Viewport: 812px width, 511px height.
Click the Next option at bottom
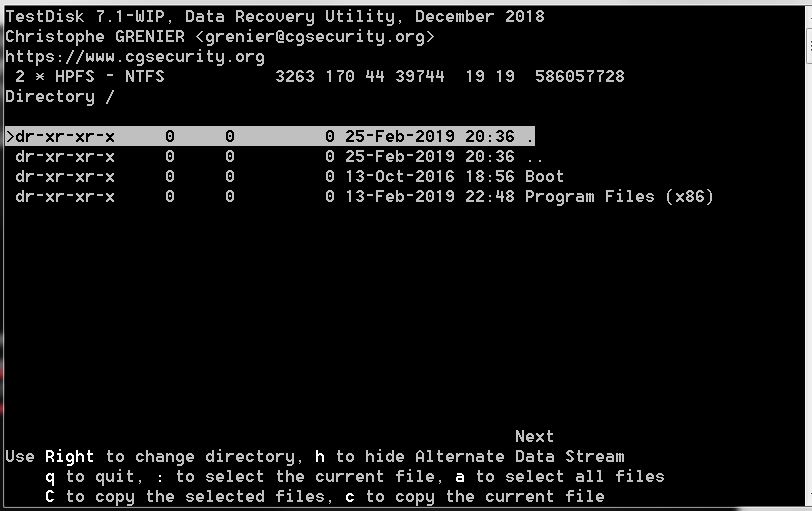[534, 436]
